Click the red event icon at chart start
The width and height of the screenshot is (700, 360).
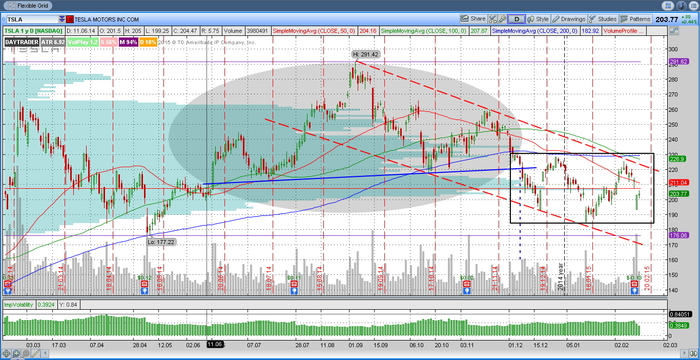click(x=8, y=284)
